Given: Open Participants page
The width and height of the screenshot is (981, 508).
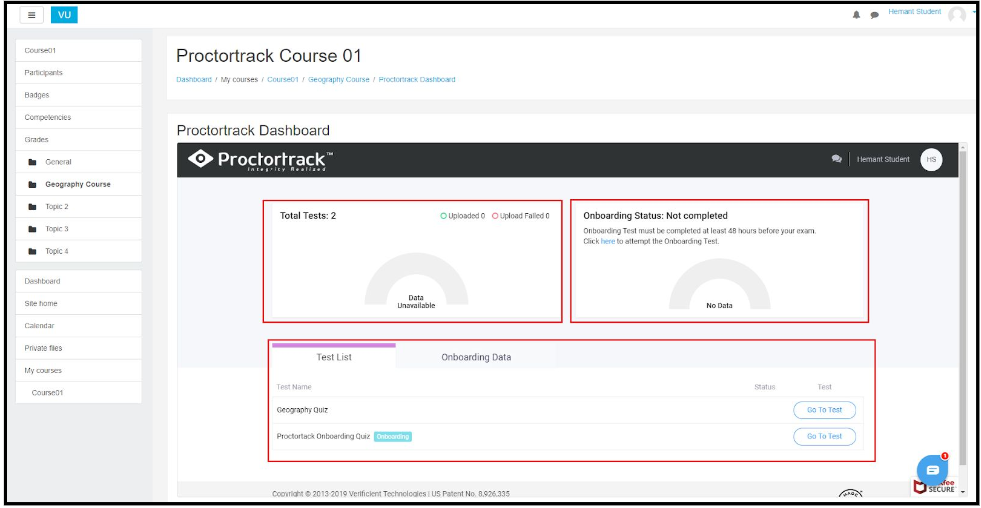Looking at the screenshot, I should point(78,73).
